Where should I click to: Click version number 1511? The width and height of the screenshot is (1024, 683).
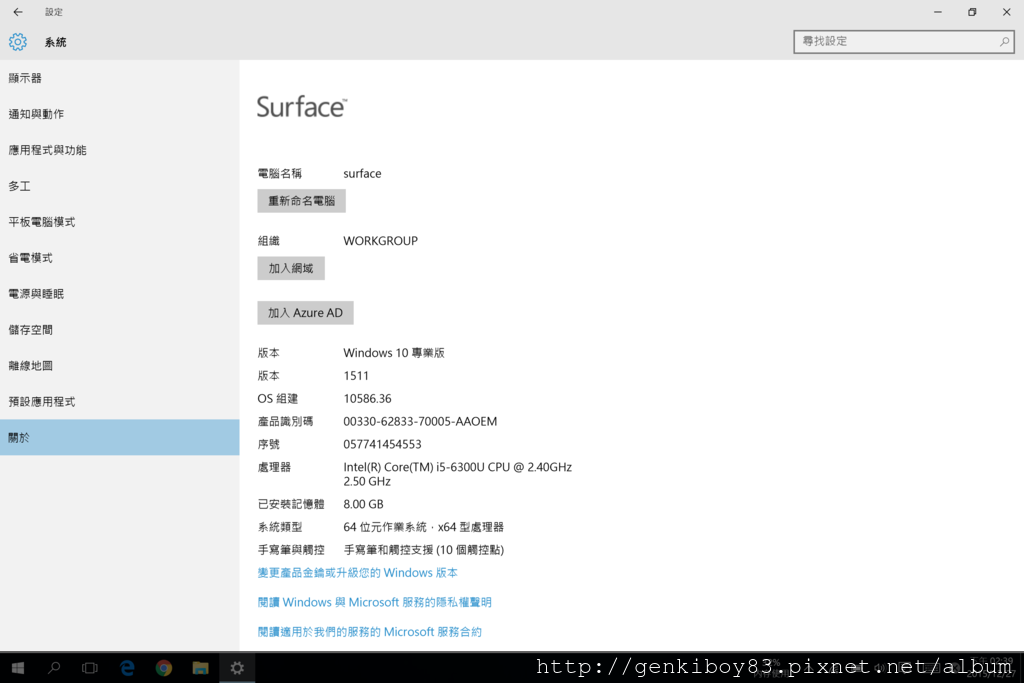coord(356,375)
